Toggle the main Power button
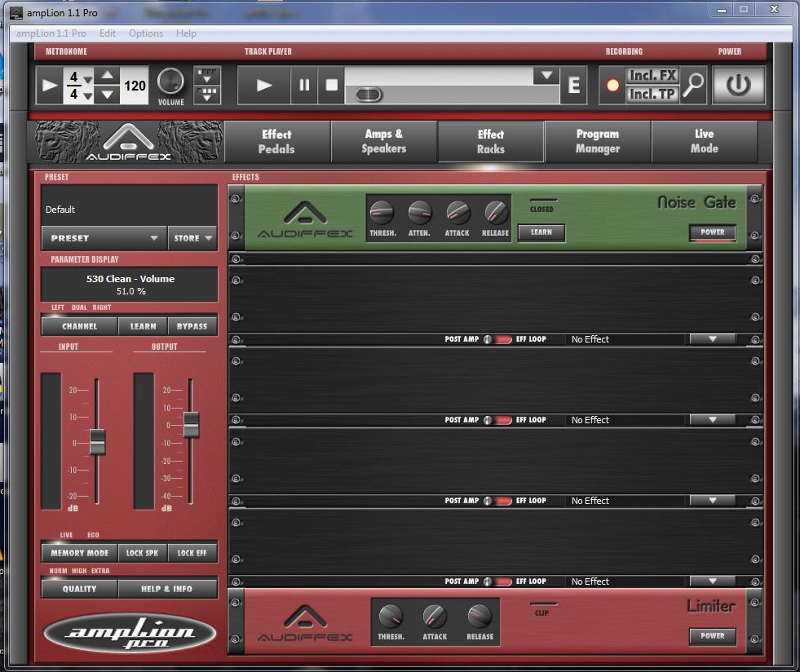Image resolution: width=800 pixels, height=672 pixels. 738,85
